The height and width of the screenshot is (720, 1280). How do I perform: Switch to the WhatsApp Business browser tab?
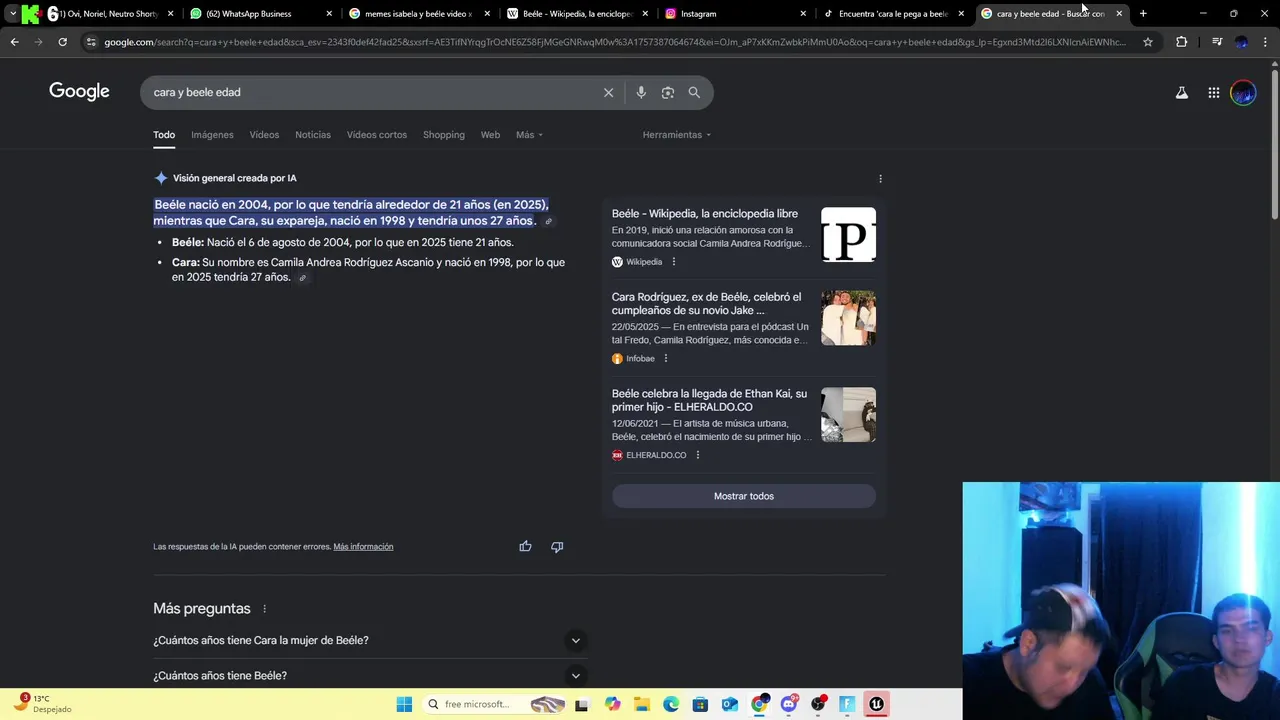pyautogui.click(x=260, y=14)
